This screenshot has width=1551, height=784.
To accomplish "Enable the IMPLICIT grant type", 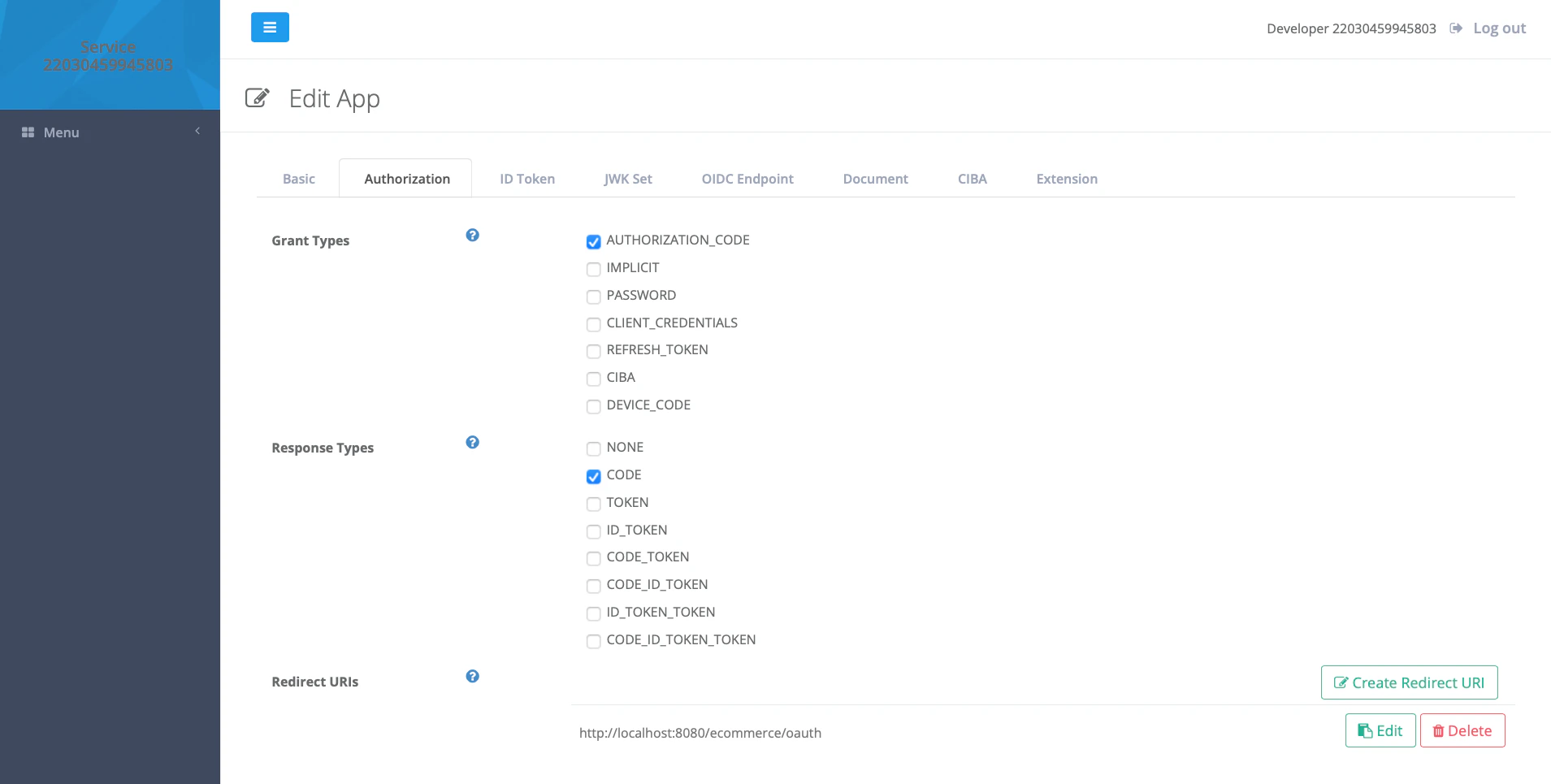I will click(593, 269).
